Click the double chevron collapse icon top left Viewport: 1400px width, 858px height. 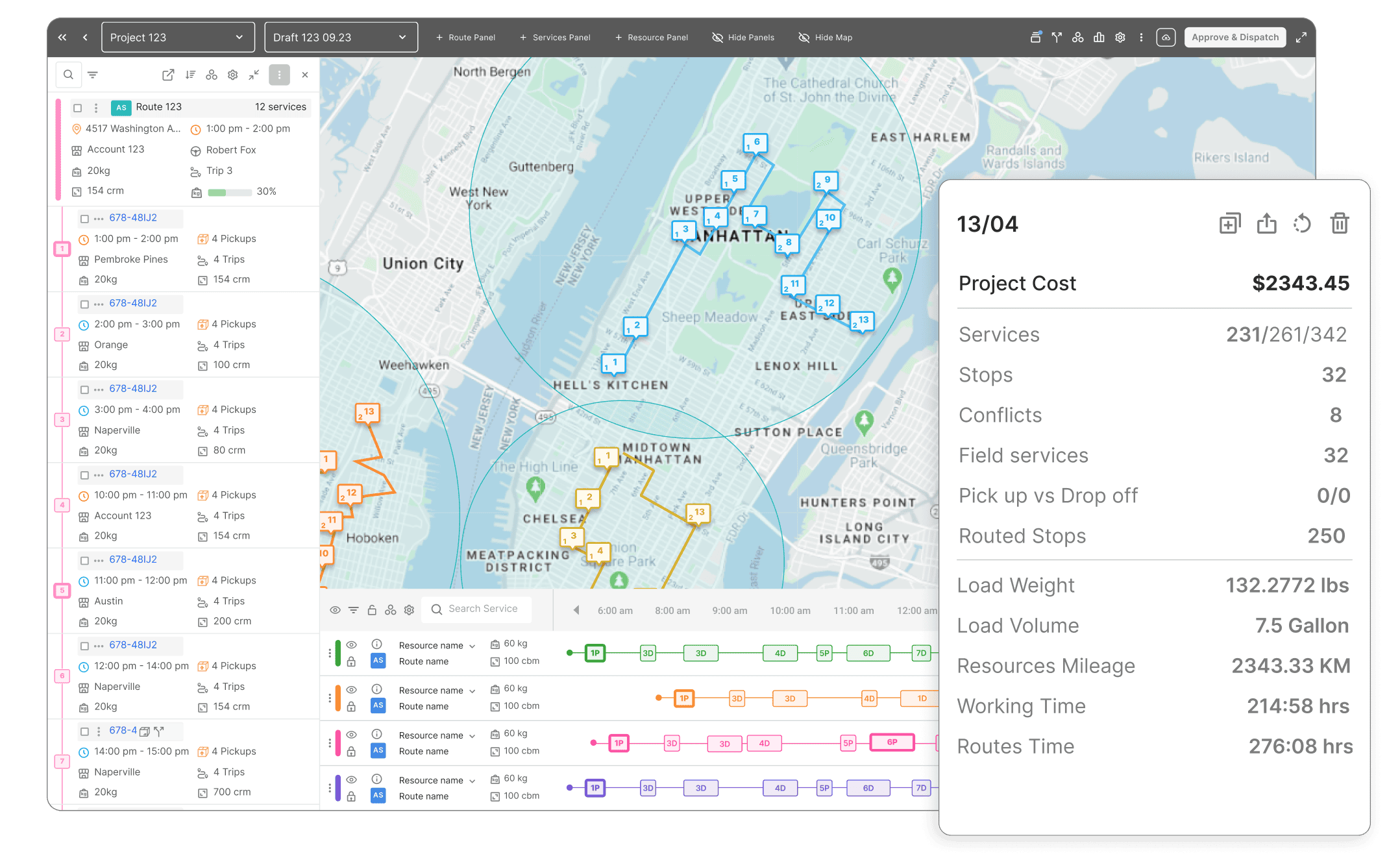tap(62, 37)
